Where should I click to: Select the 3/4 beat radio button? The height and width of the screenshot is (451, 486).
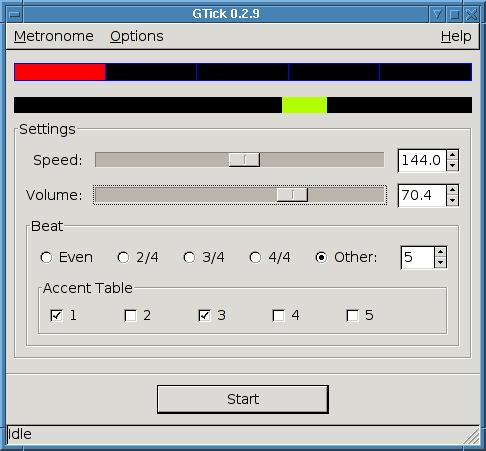click(x=189, y=257)
